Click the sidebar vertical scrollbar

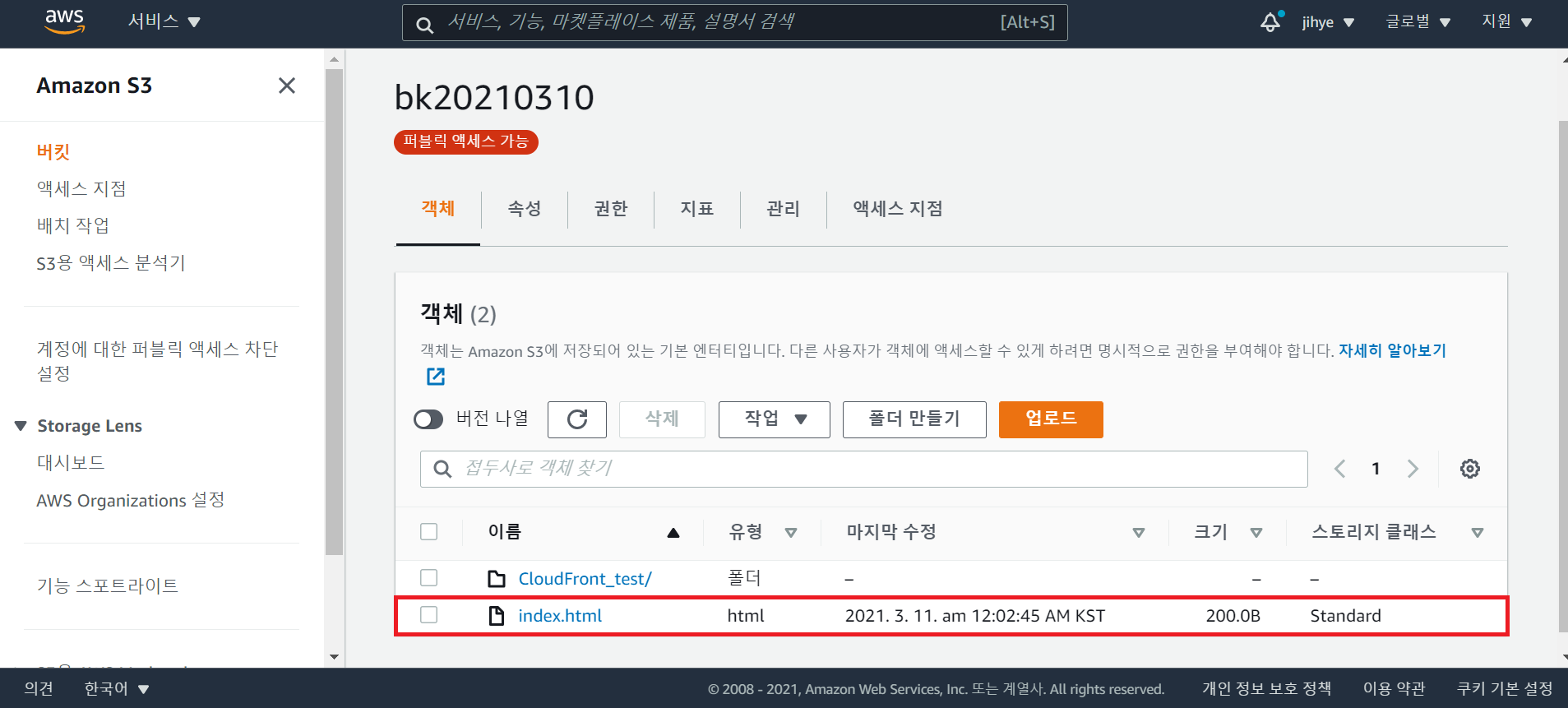click(x=334, y=312)
